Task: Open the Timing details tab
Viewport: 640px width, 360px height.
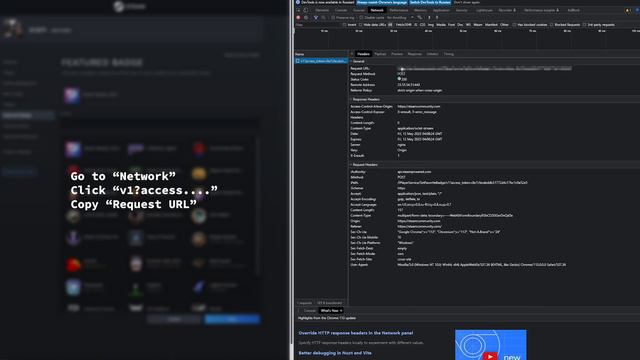Action: coord(449,54)
